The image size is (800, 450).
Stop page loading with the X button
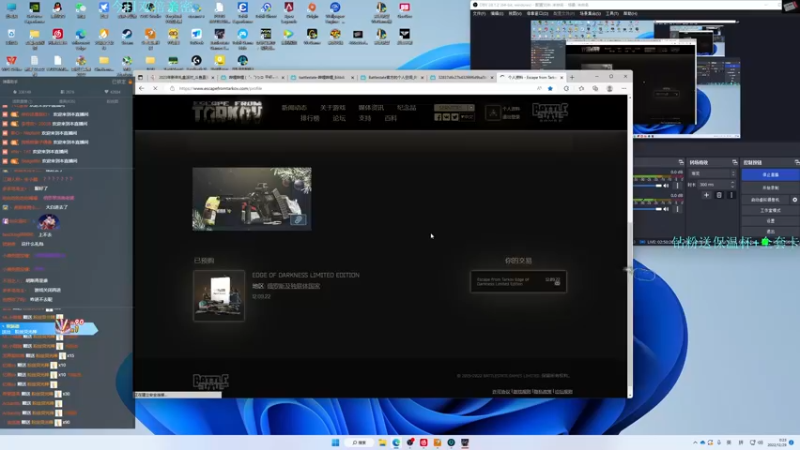(x=155, y=88)
